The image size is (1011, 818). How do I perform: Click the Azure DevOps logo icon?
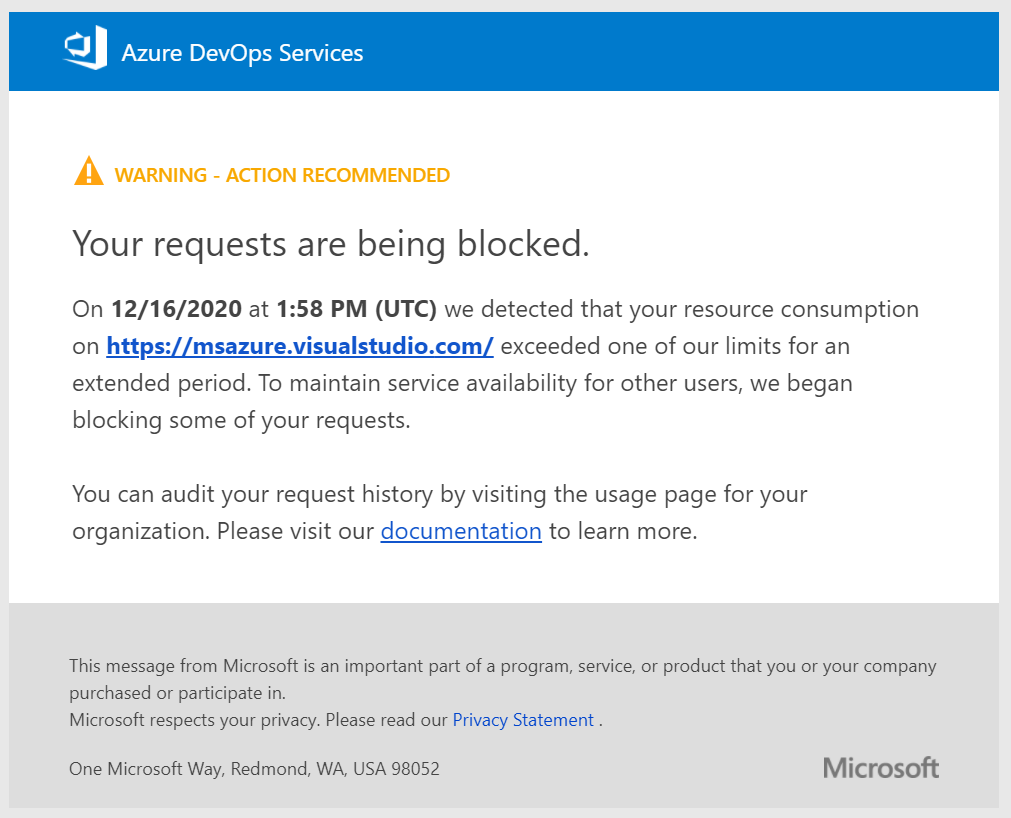point(85,49)
